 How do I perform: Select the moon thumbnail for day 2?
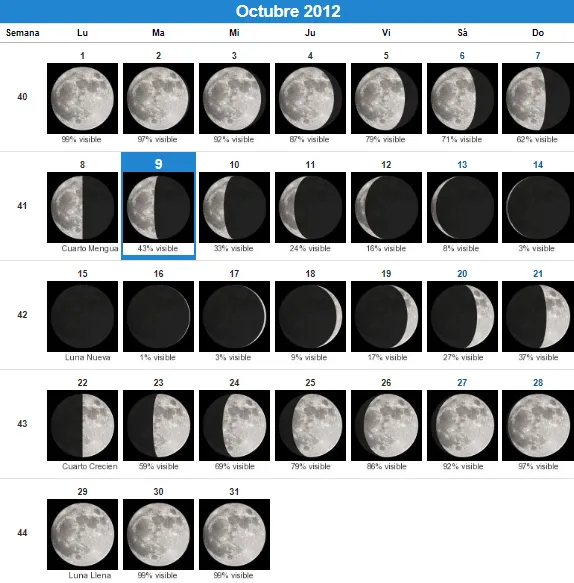coord(158,99)
